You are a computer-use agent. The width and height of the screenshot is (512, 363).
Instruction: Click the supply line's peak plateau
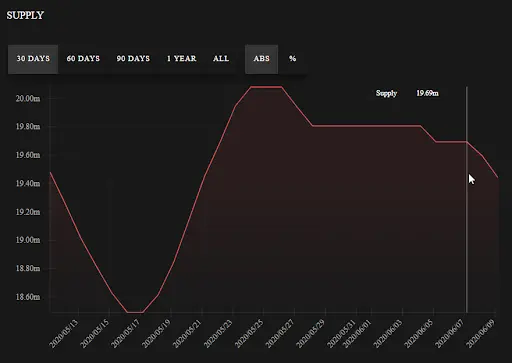(266, 87)
